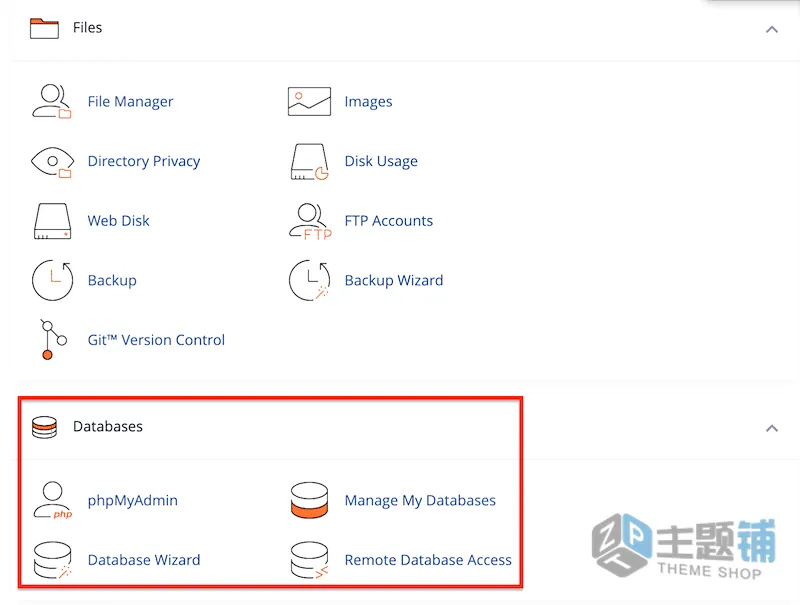Open the Backup link
800x605 pixels.
pos(112,281)
